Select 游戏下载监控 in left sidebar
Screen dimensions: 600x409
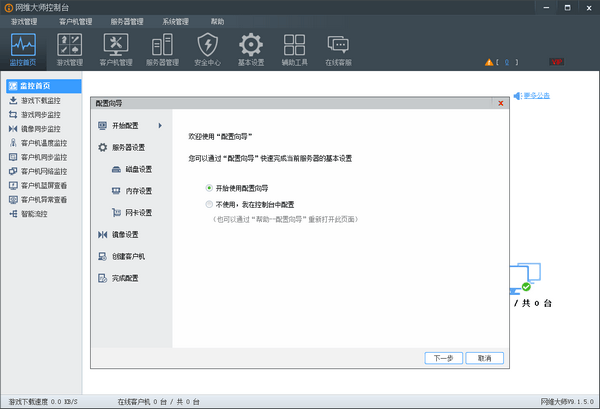click(x=40, y=101)
